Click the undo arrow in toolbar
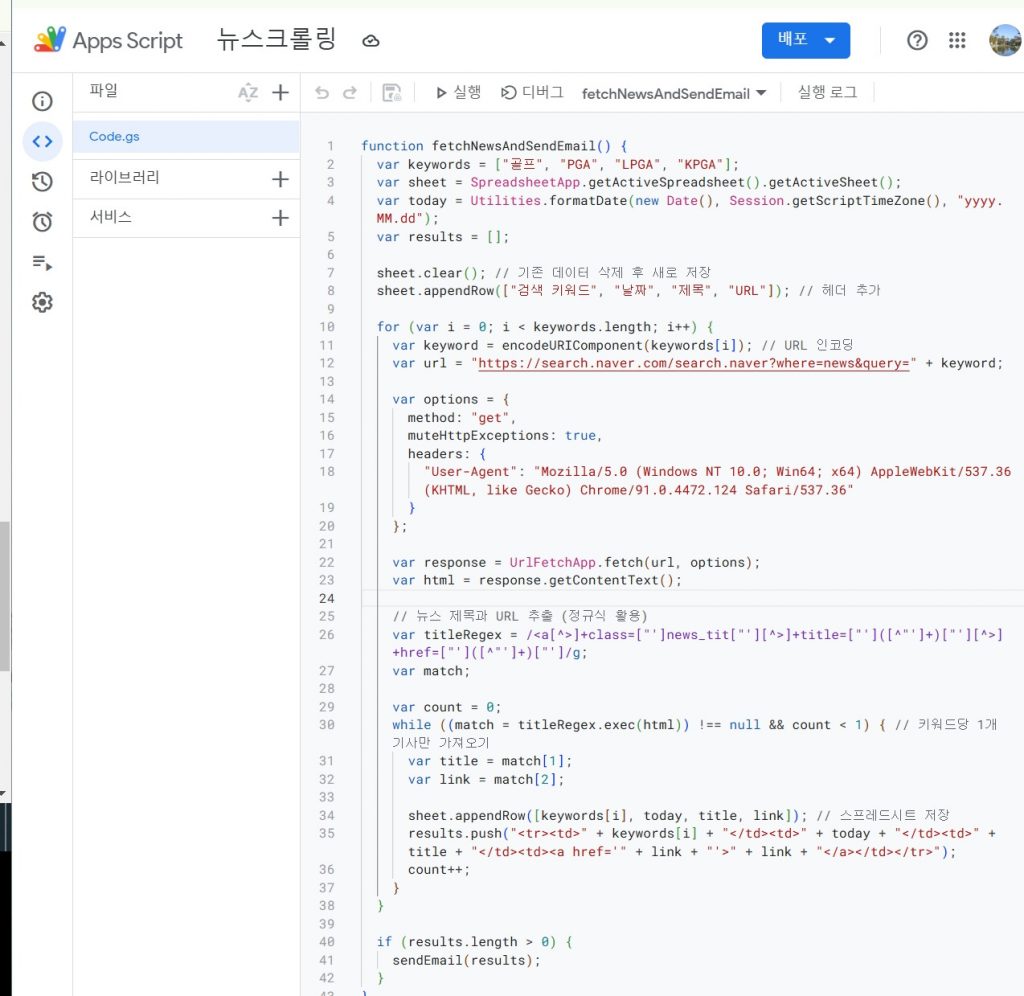The image size is (1024, 996). (x=322, y=93)
